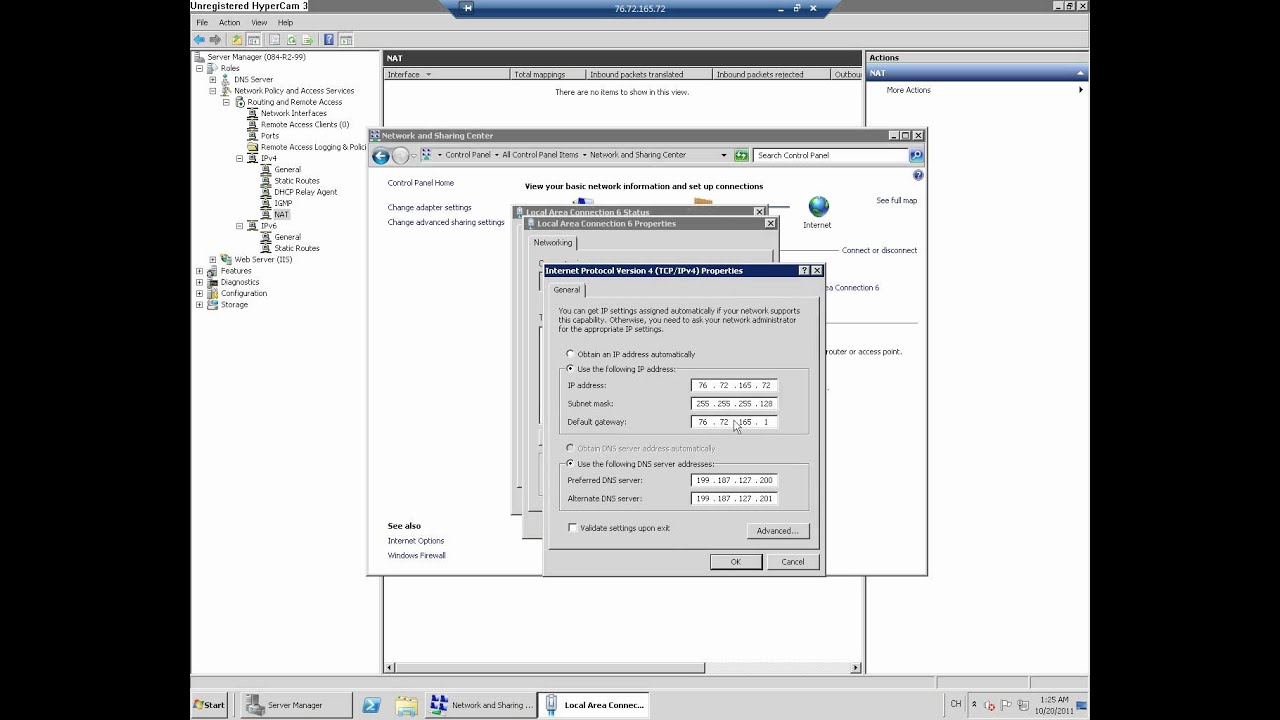Click the Refresh icon in Server Manager toolbar
Image resolution: width=1280 pixels, height=720 pixels.
292,40
